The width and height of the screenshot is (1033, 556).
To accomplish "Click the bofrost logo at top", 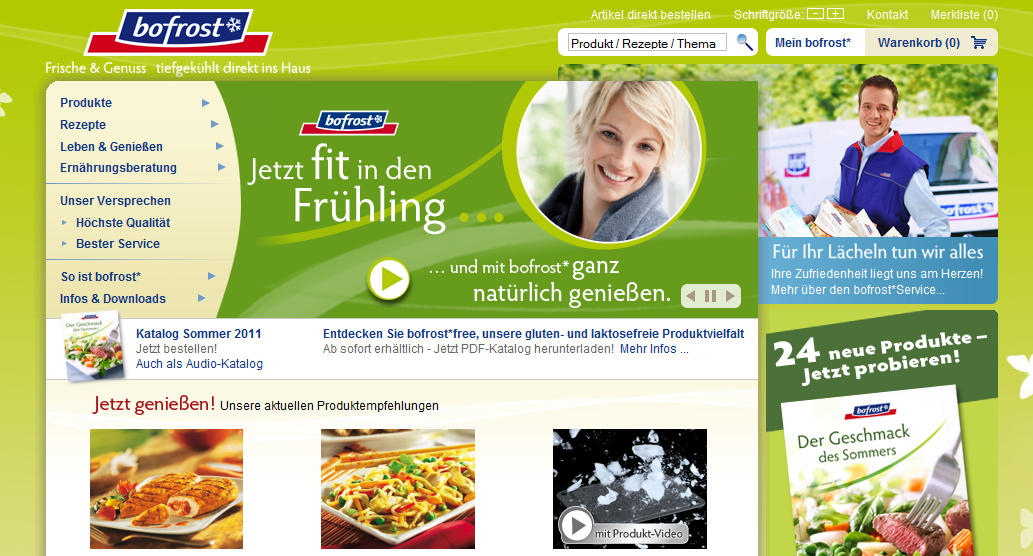I will [x=178, y=31].
